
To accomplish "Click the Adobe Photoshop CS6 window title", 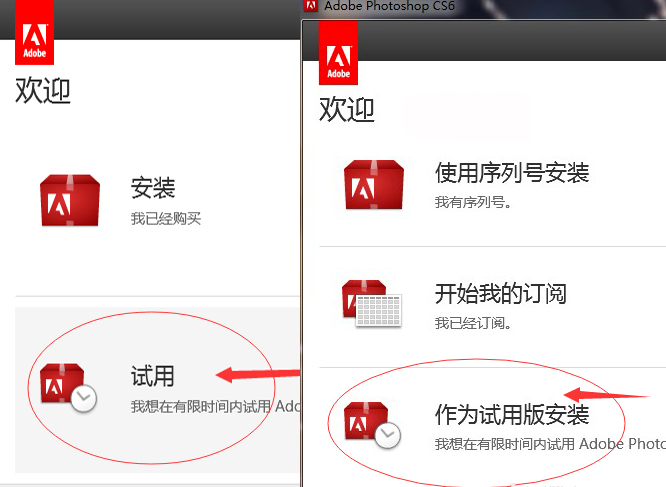I will tap(390, 7).
